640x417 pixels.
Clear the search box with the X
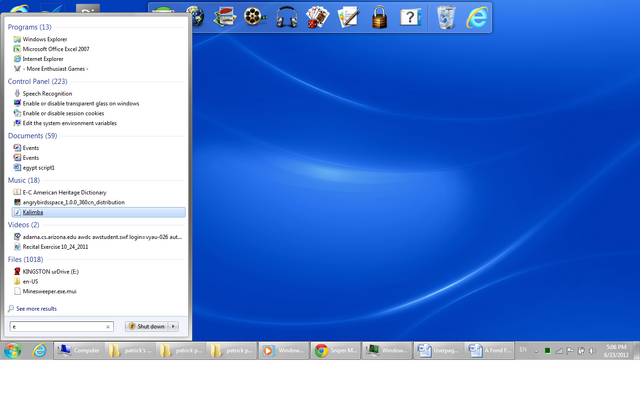coord(108,326)
